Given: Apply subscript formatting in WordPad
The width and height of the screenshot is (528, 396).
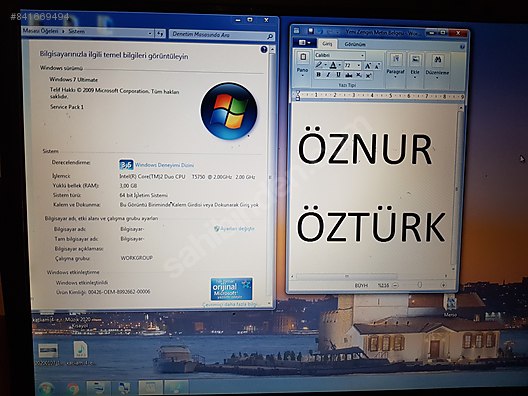Looking at the screenshot, I should pos(359,75).
